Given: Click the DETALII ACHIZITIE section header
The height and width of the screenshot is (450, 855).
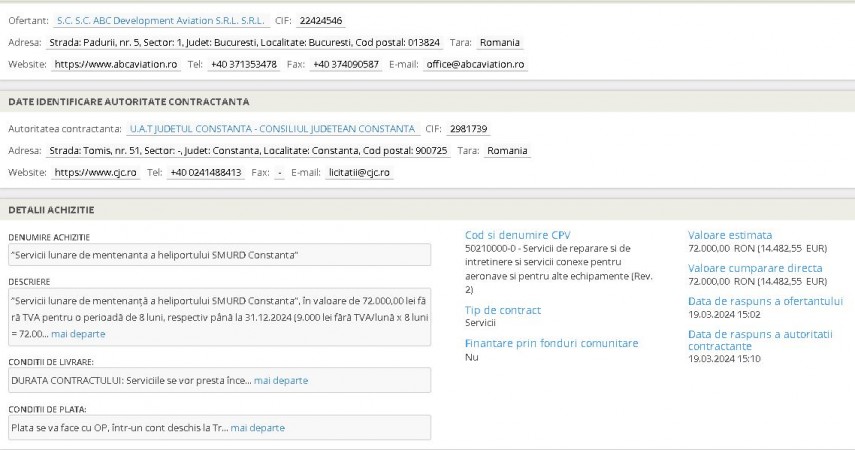Looking at the screenshot, I should point(51,210).
